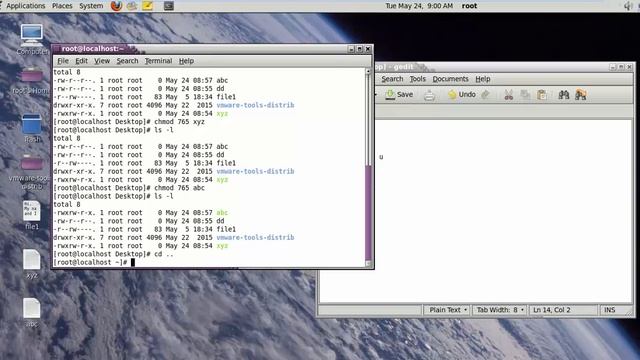Click the INS indicator in gedit's status bar

click(609, 310)
